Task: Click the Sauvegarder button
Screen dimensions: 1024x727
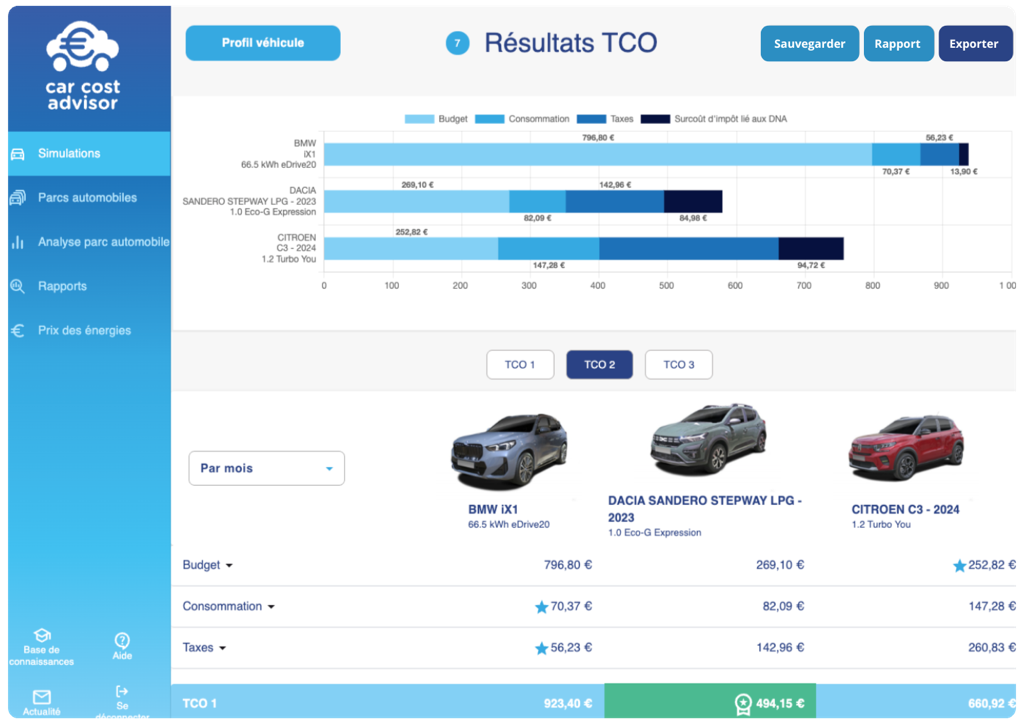Action: 810,44
